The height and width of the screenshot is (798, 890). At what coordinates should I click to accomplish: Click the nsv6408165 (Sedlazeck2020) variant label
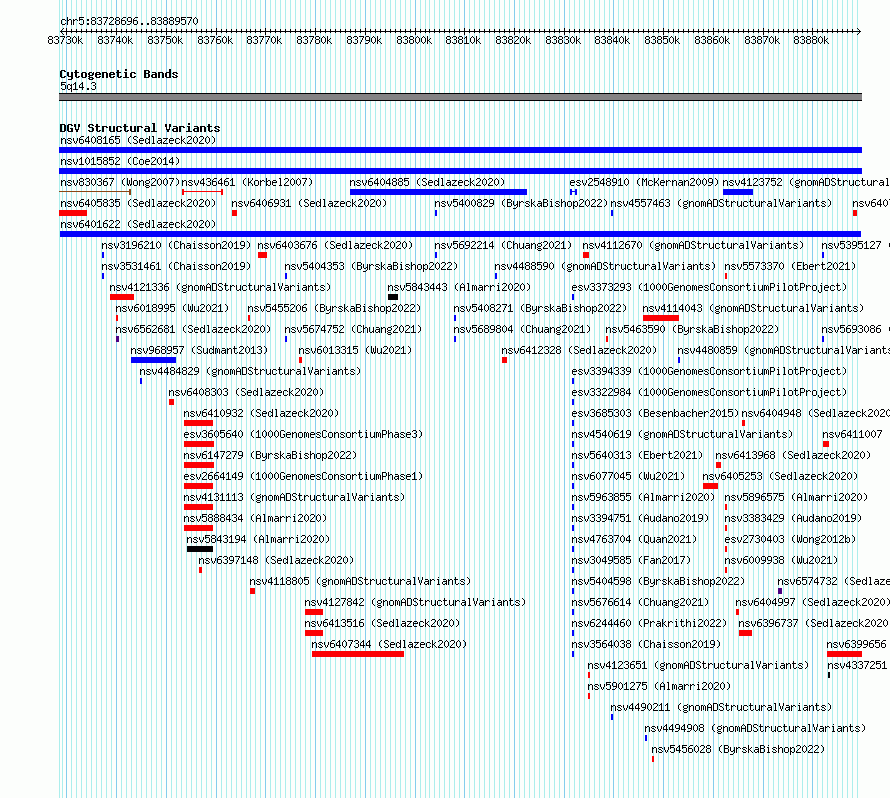[138, 140]
